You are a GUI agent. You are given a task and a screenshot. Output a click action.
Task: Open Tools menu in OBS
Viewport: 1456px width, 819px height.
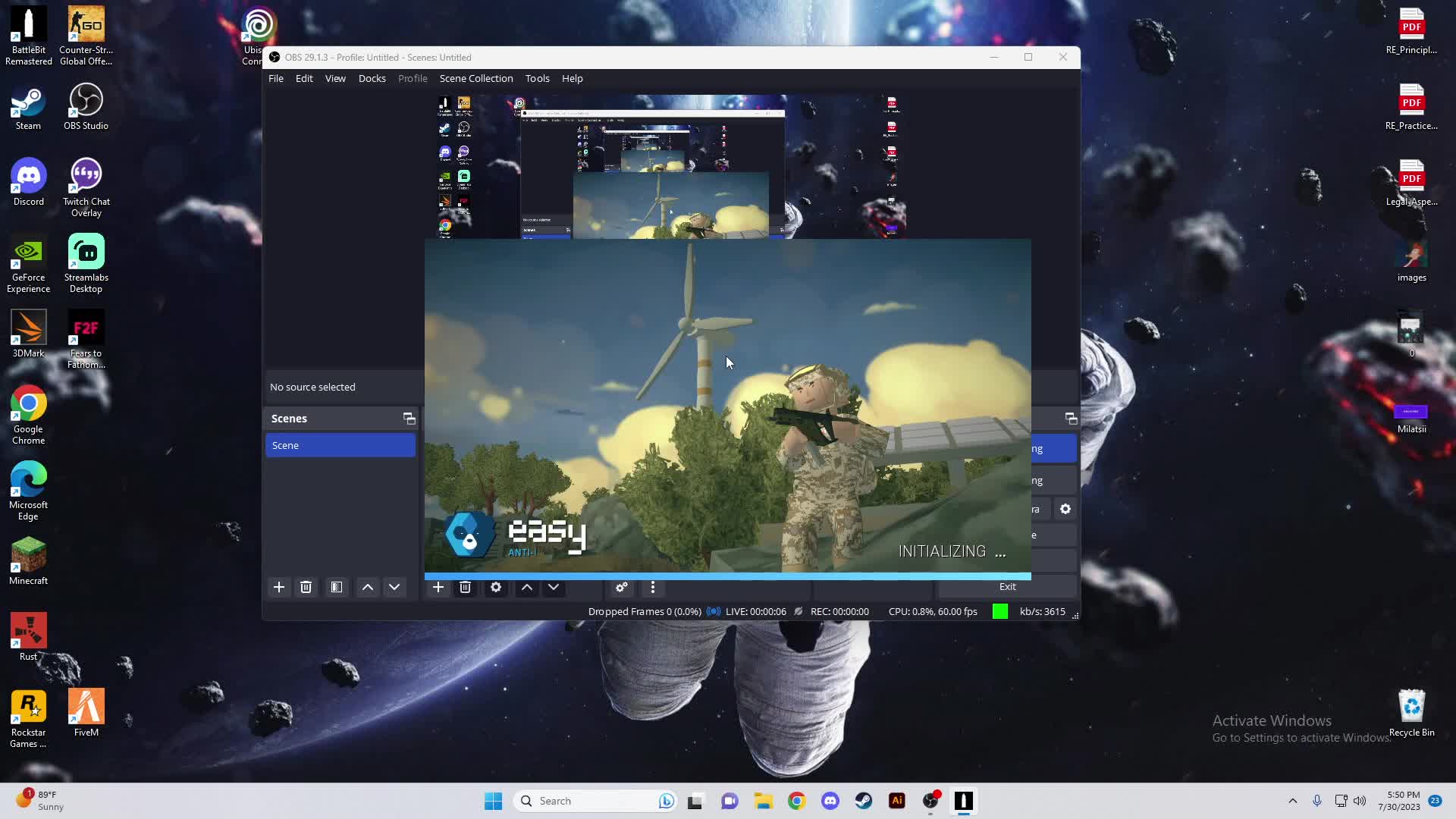537,78
